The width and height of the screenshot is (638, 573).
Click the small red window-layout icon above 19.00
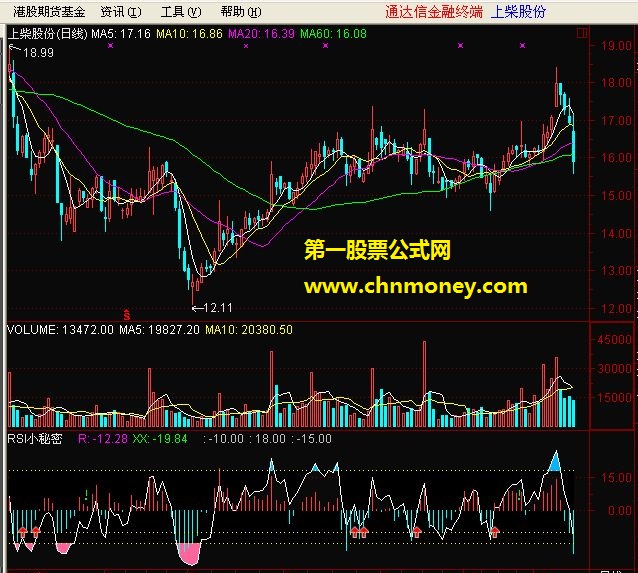pos(582,33)
